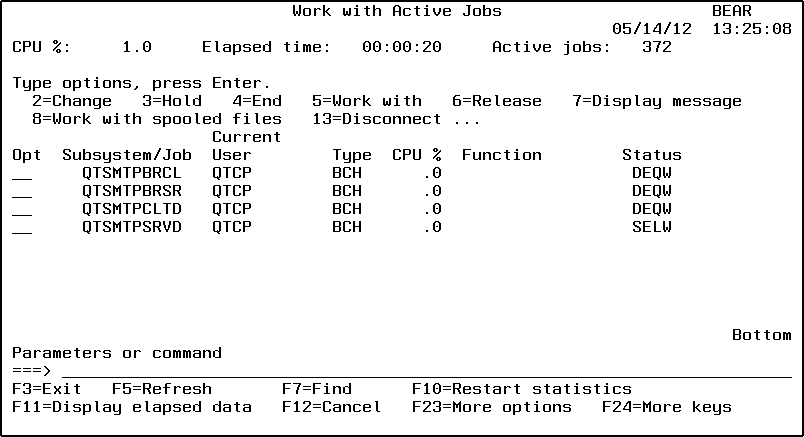Click the Opt field for QTSMTPCLTD
The height and width of the screenshot is (437, 804).
[22, 209]
